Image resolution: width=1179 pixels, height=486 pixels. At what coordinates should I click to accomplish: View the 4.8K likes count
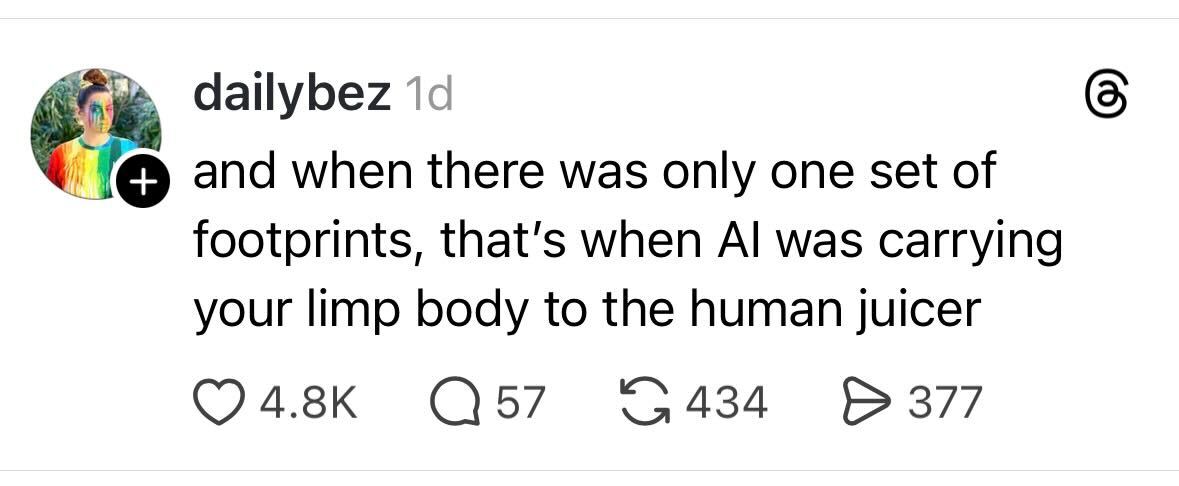306,403
